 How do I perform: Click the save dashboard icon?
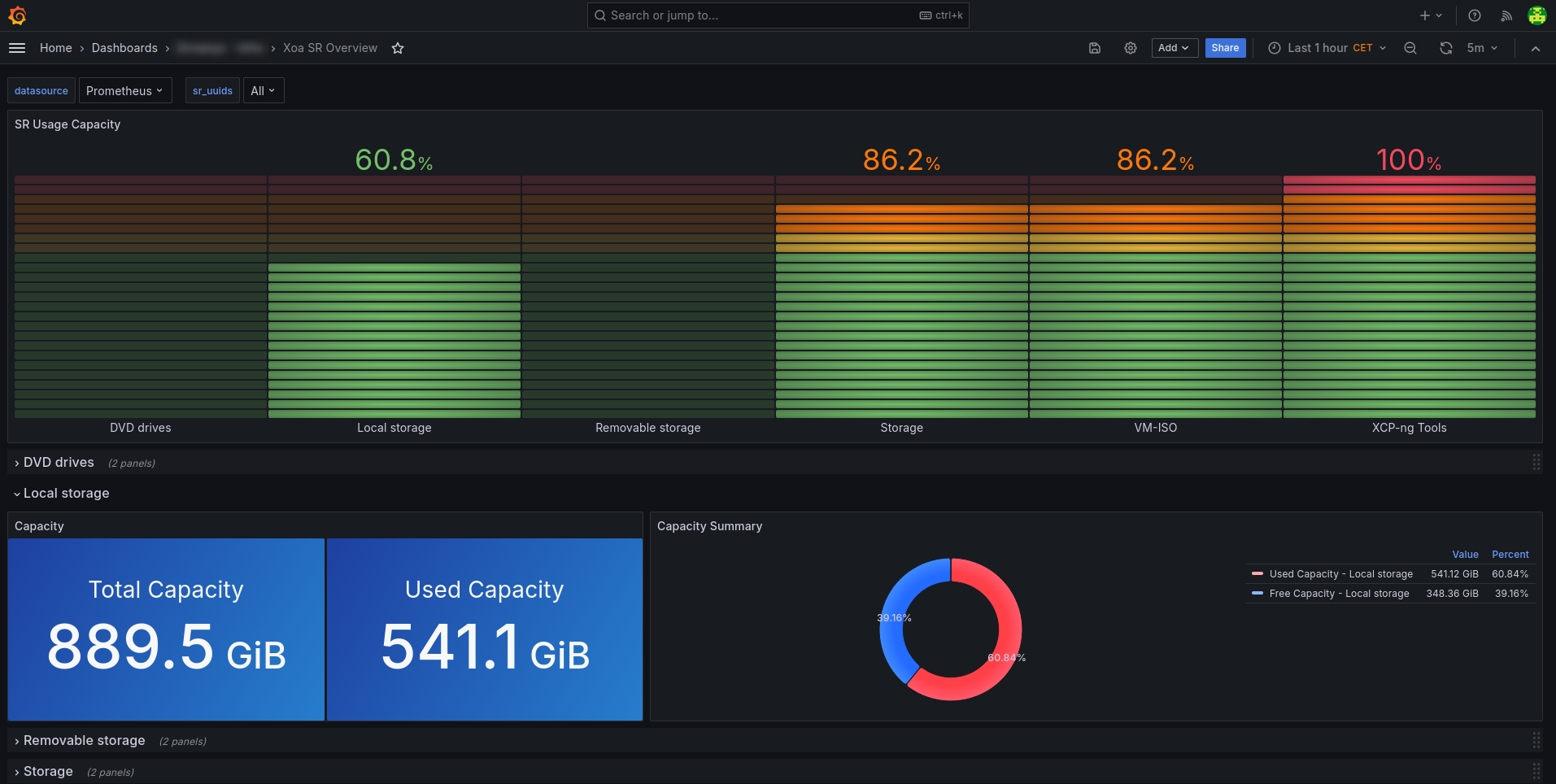click(x=1095, y=48)
